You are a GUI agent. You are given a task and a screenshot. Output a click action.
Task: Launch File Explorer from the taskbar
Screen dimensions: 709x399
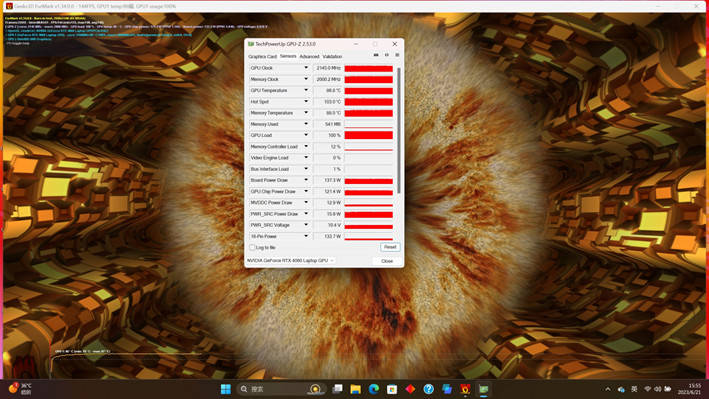[355, 389]
